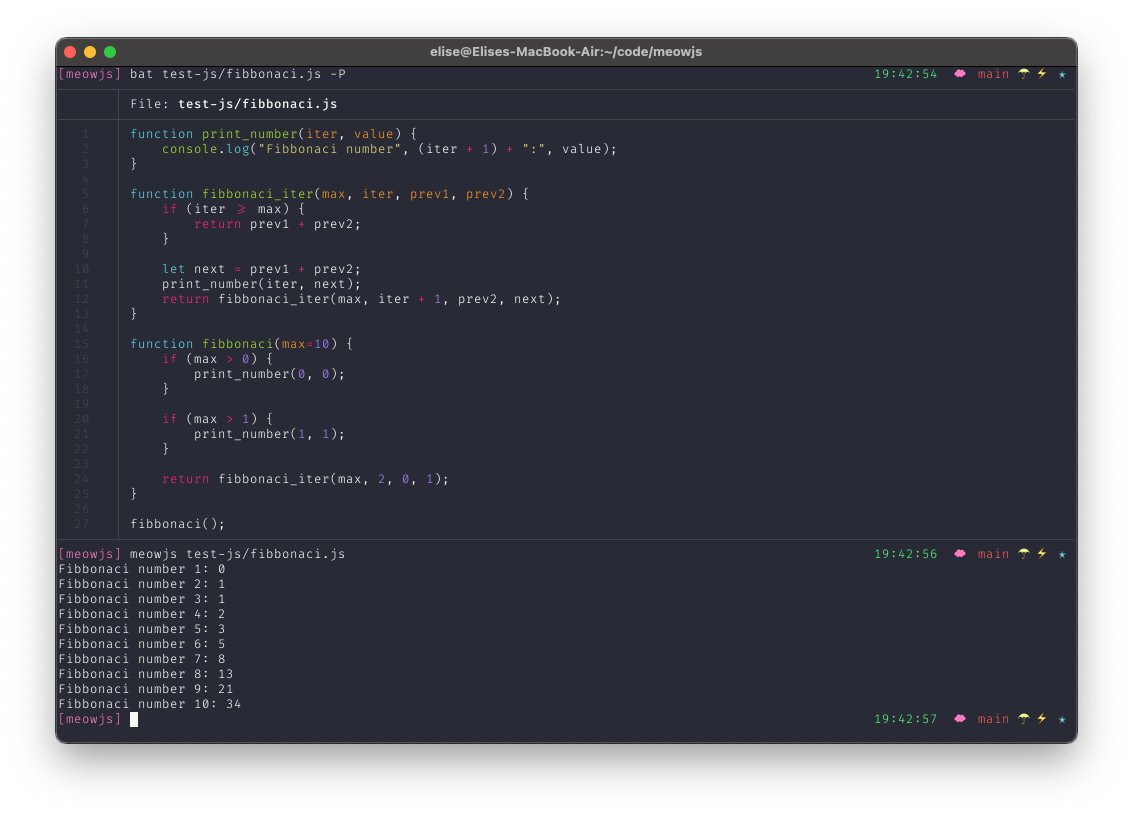Click the pink git icon beside 19:42:54
The width and height of the screenshot is (1133, 817).
pyautogui.click(x=960, y=74)
